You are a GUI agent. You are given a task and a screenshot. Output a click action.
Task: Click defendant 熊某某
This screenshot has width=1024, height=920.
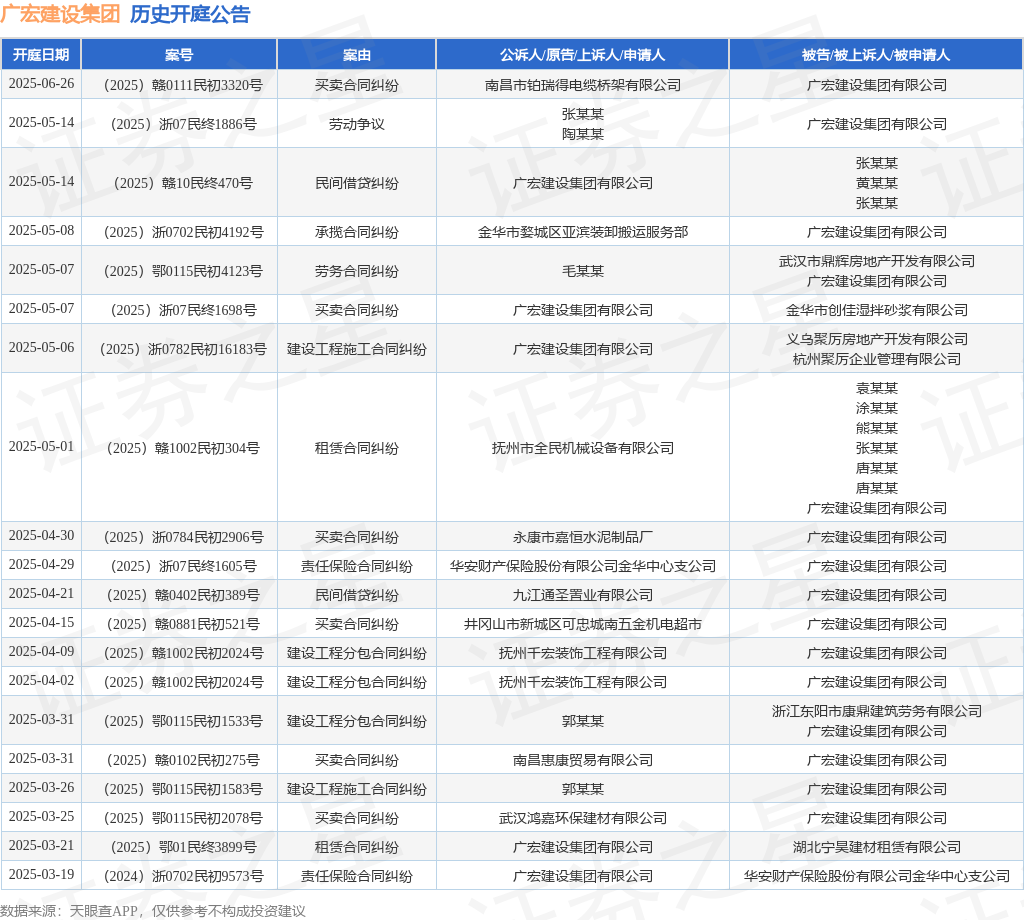point(876,428)
